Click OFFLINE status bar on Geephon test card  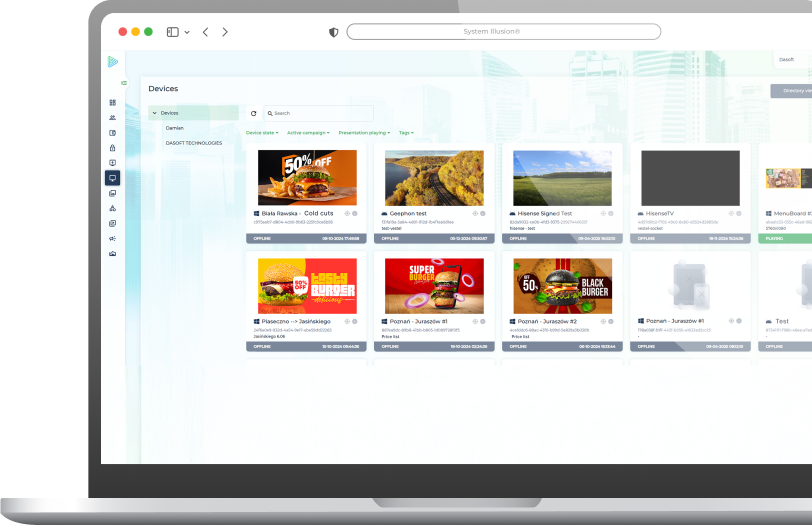434,239
